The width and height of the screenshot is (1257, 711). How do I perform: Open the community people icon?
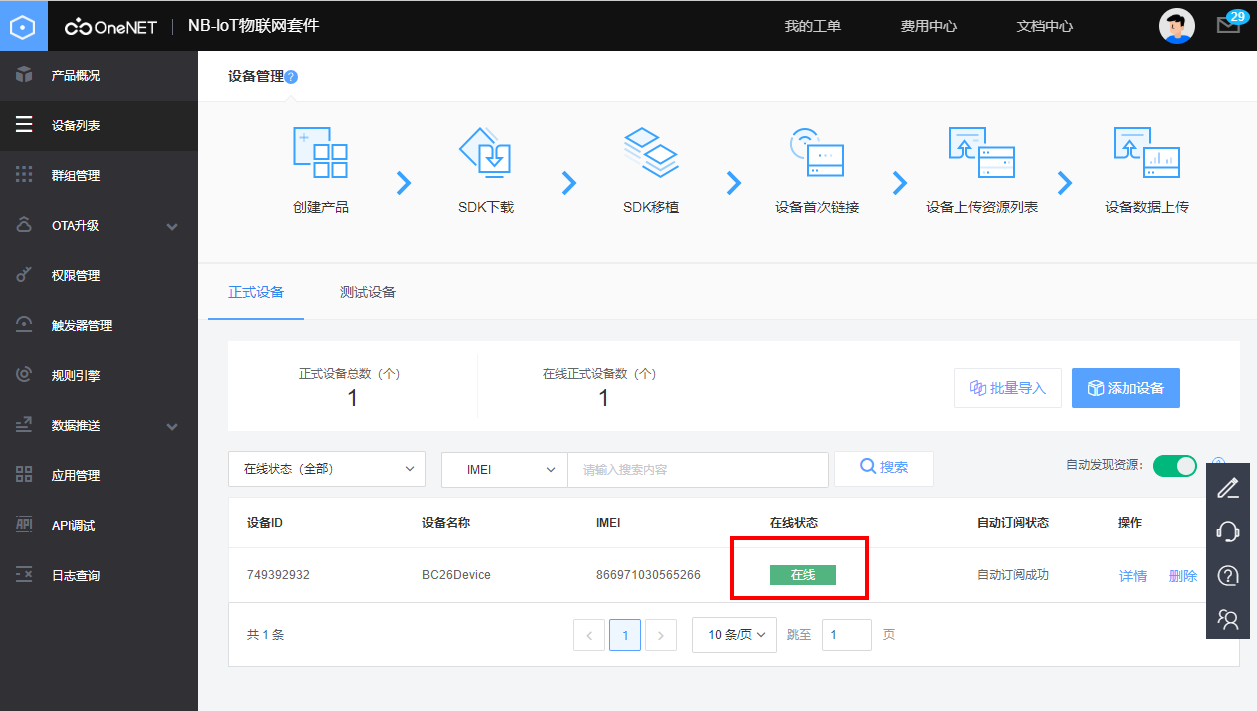tap(1228, 619)
